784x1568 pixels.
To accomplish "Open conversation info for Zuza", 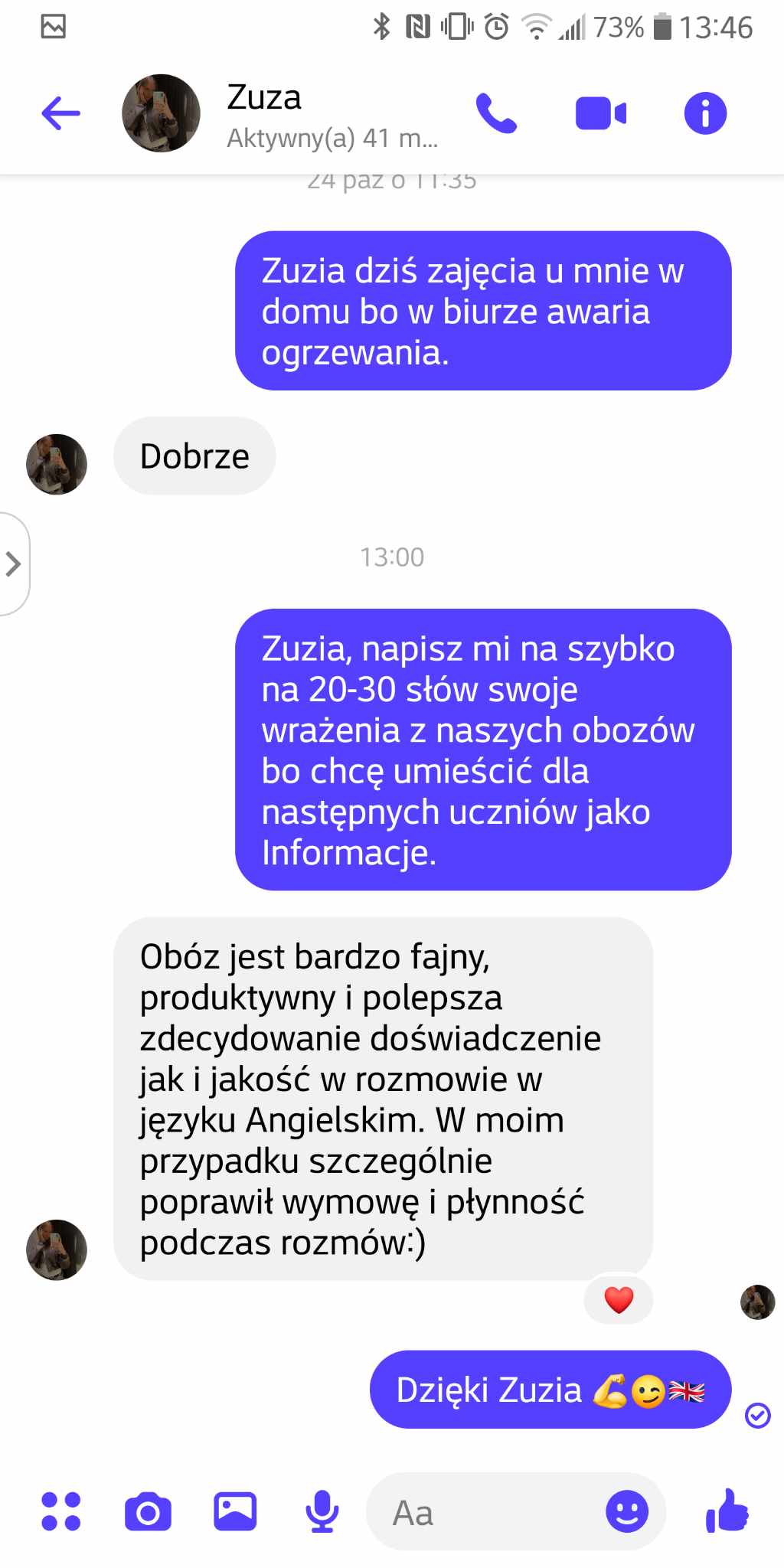I will [705, 113].
